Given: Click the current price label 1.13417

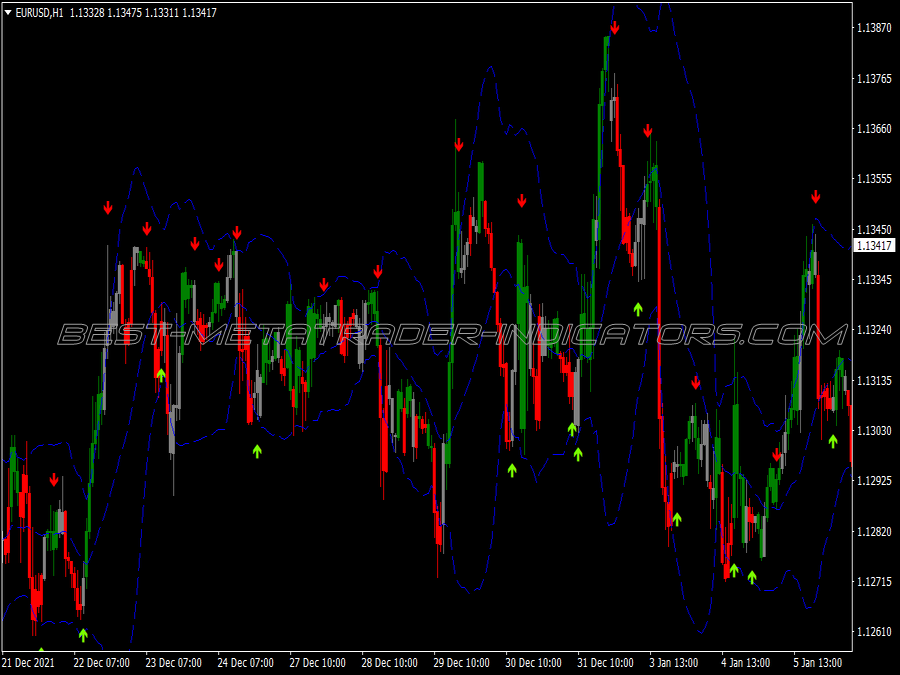Looking at the screenshot, I should 874,246.
